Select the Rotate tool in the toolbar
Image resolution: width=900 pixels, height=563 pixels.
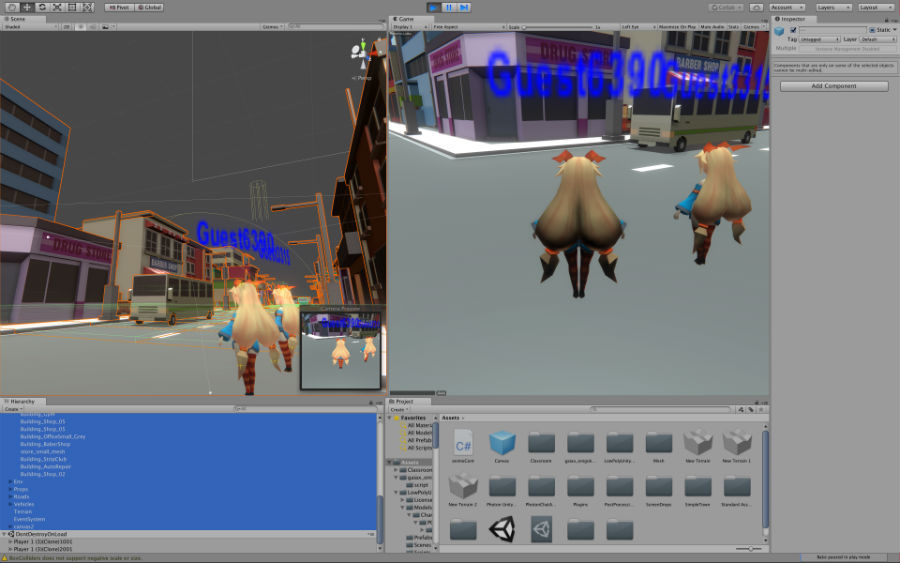point(42,7)
